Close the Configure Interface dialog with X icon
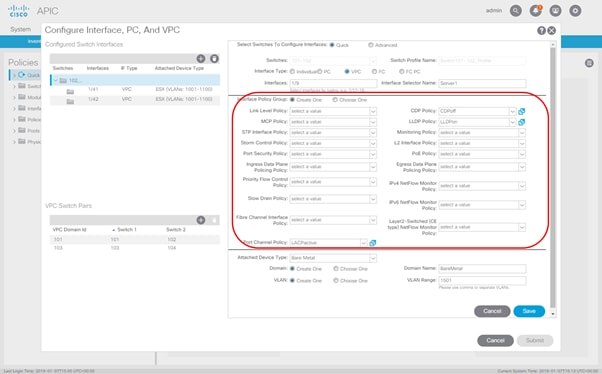Viewport: 602px width, 374px height. point(551,31)
